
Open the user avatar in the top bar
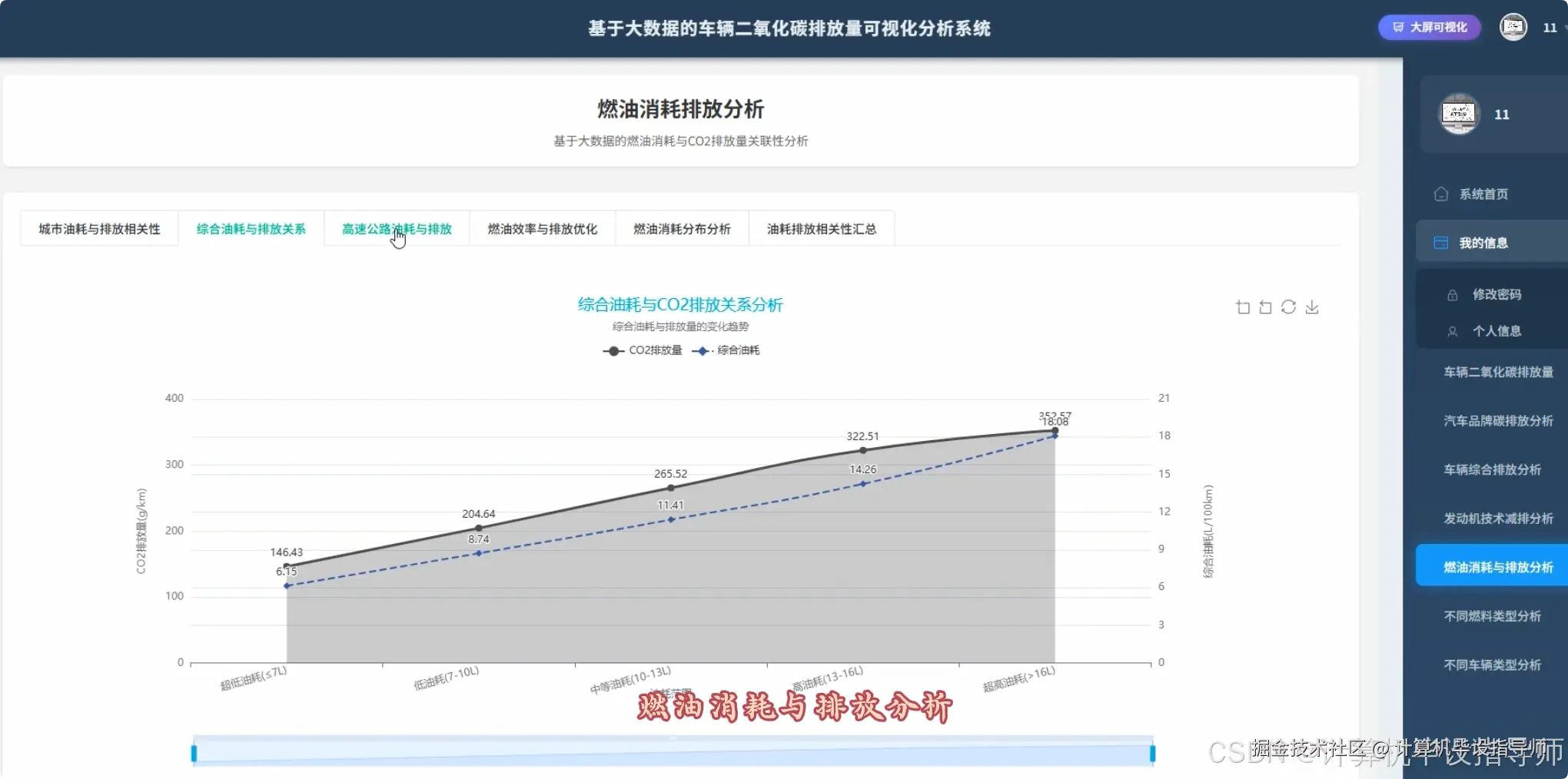(1513, 27)
